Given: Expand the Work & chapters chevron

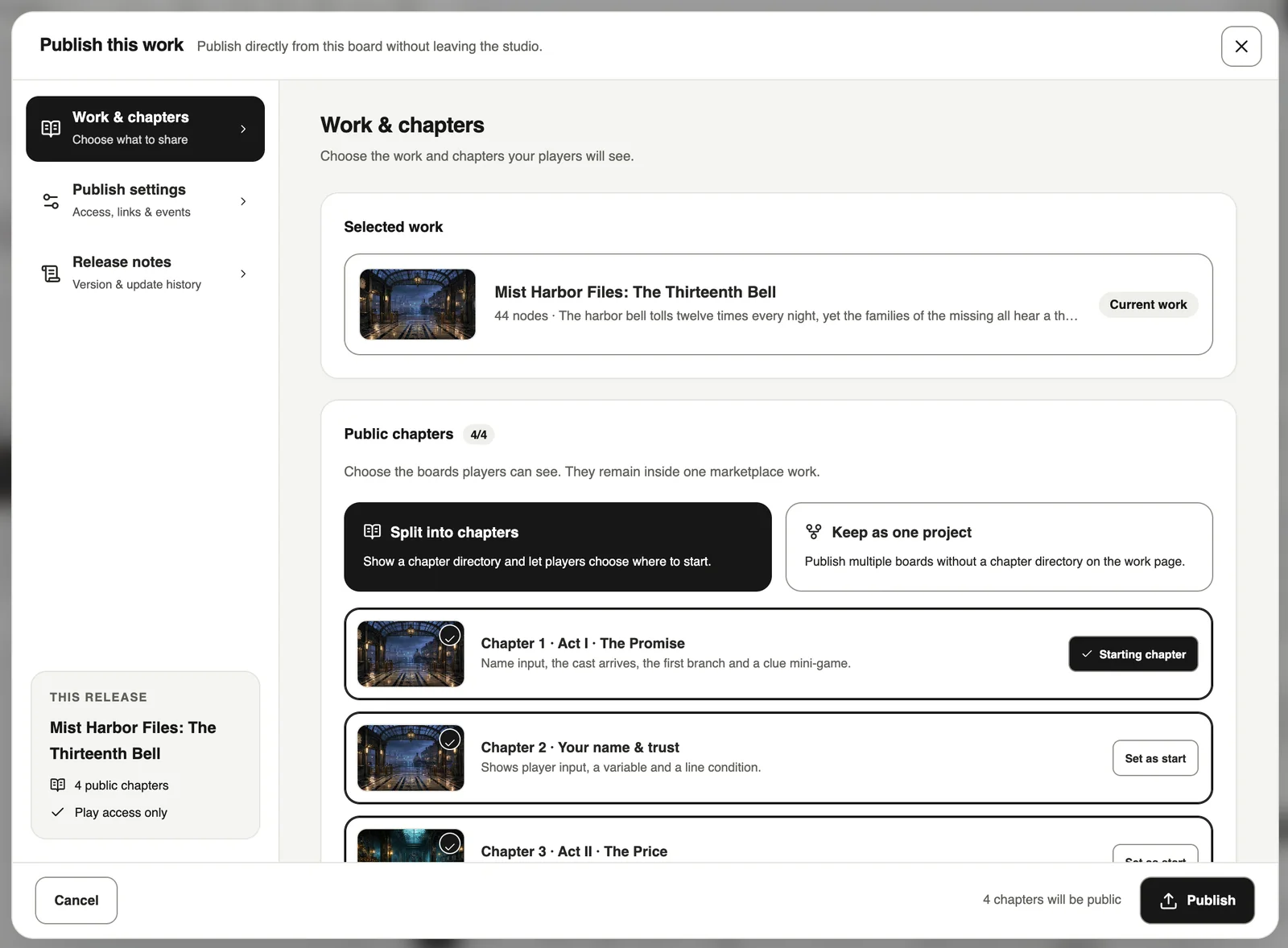Looking at the screenshot, I should point(243,129).
